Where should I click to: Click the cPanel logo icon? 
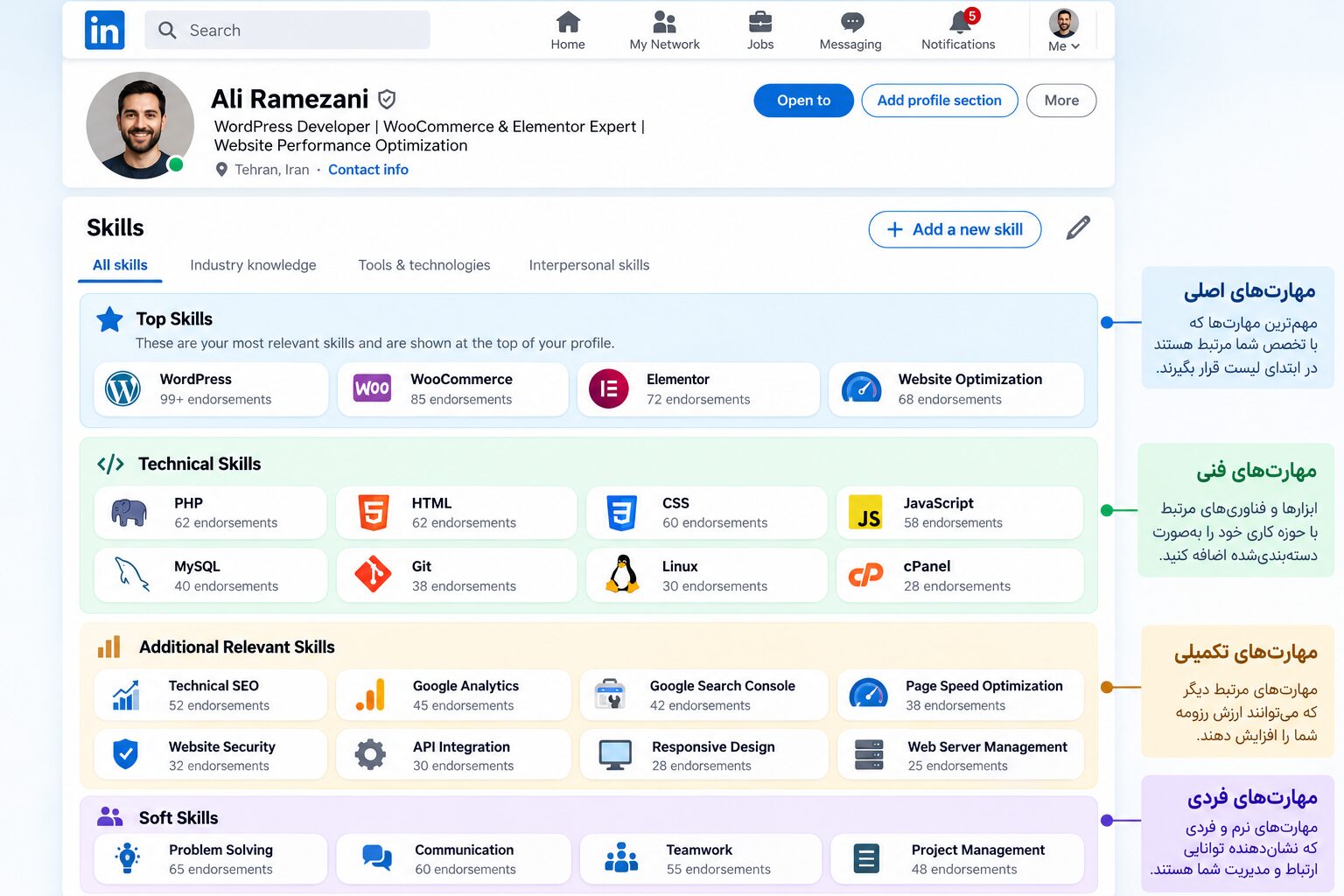866,575
